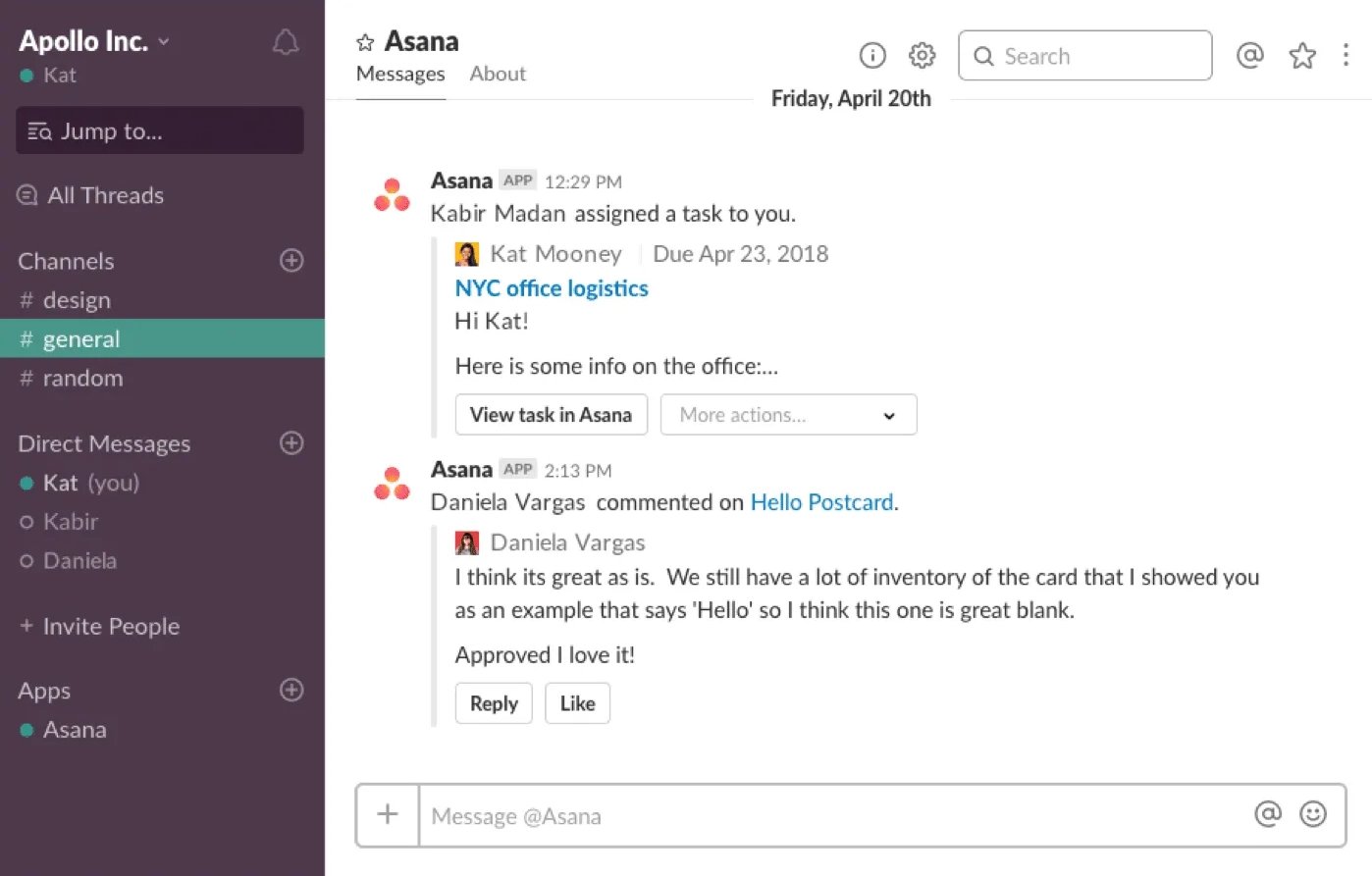Click the emoji picker in the message box
This screenshot has width=1372, height=876.
pos(1315,814)
